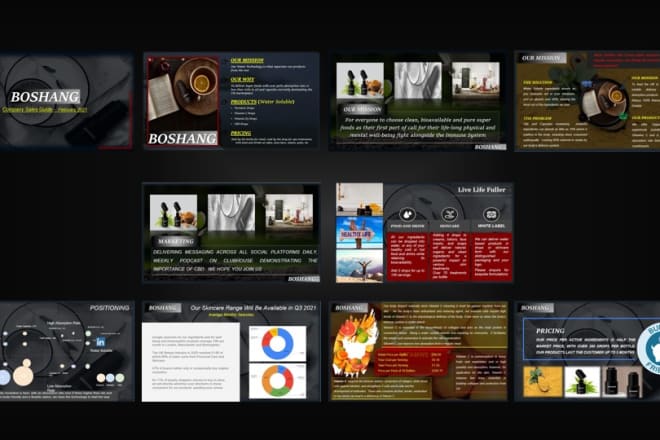Open the slide with book and tea photo
Viewport: 660px width, 440px height.
click(231, 101)
